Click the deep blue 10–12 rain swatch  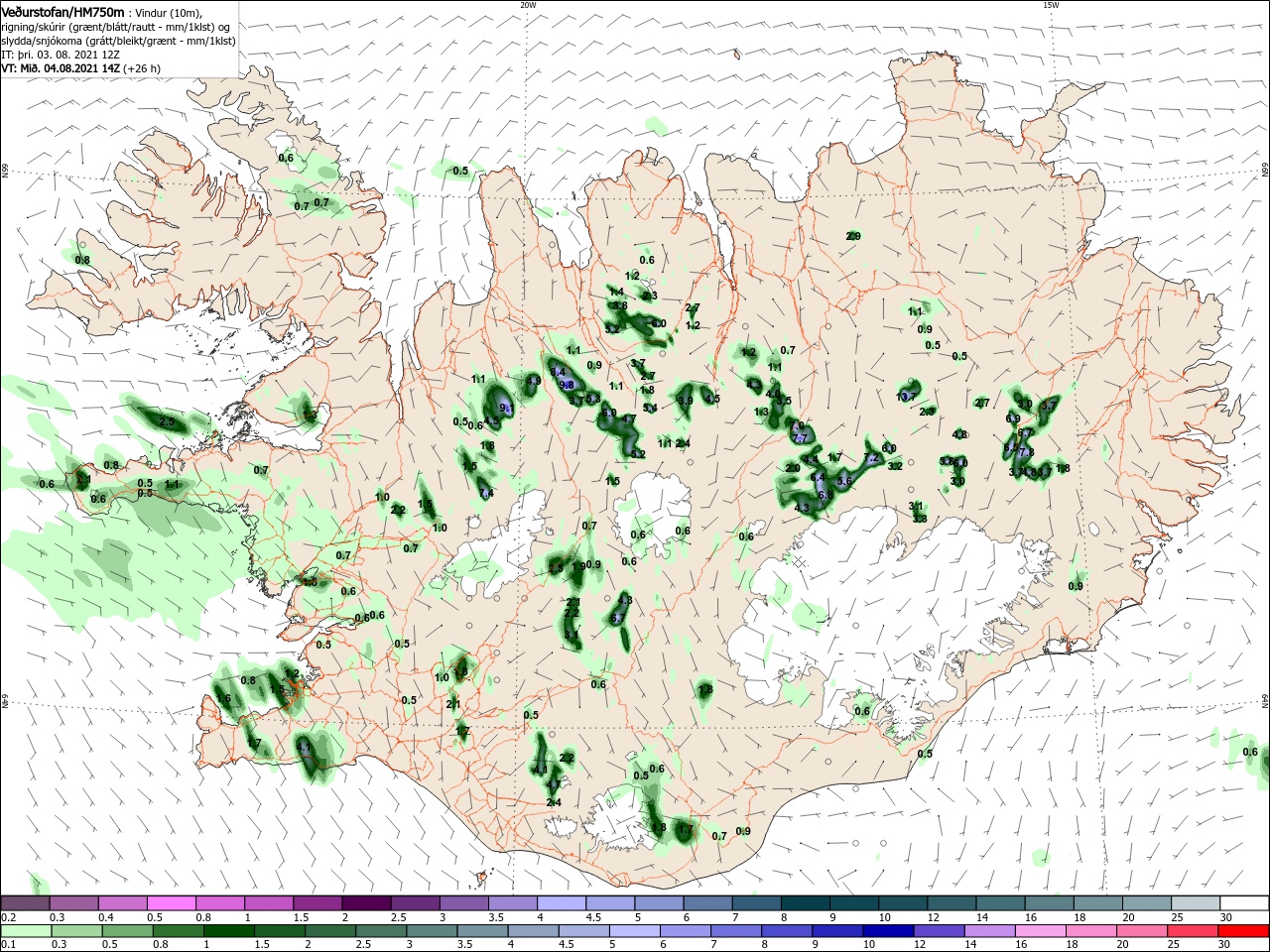click(x=890, y=931)
